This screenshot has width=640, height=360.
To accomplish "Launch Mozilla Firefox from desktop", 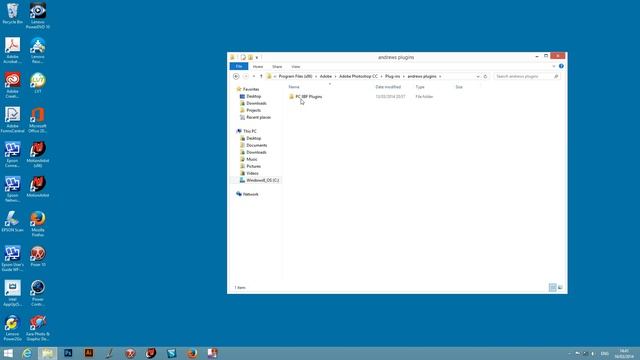I will (x=38, y=224).
